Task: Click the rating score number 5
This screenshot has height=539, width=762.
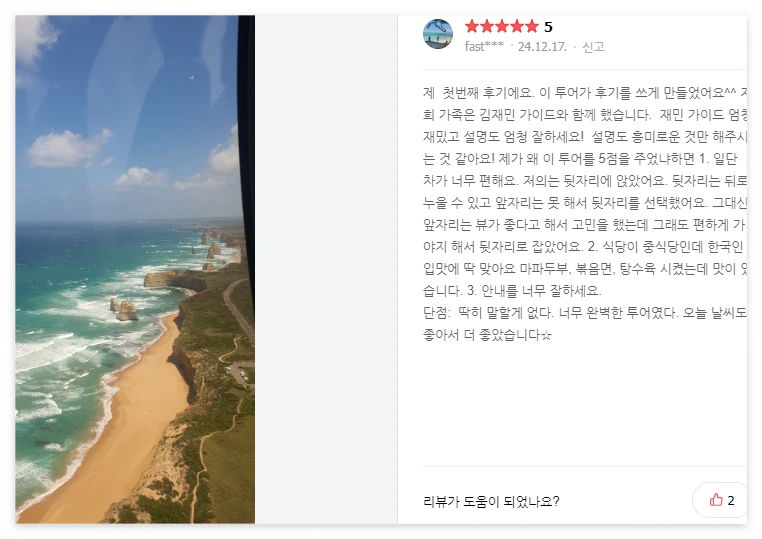Action: (548, 27)
